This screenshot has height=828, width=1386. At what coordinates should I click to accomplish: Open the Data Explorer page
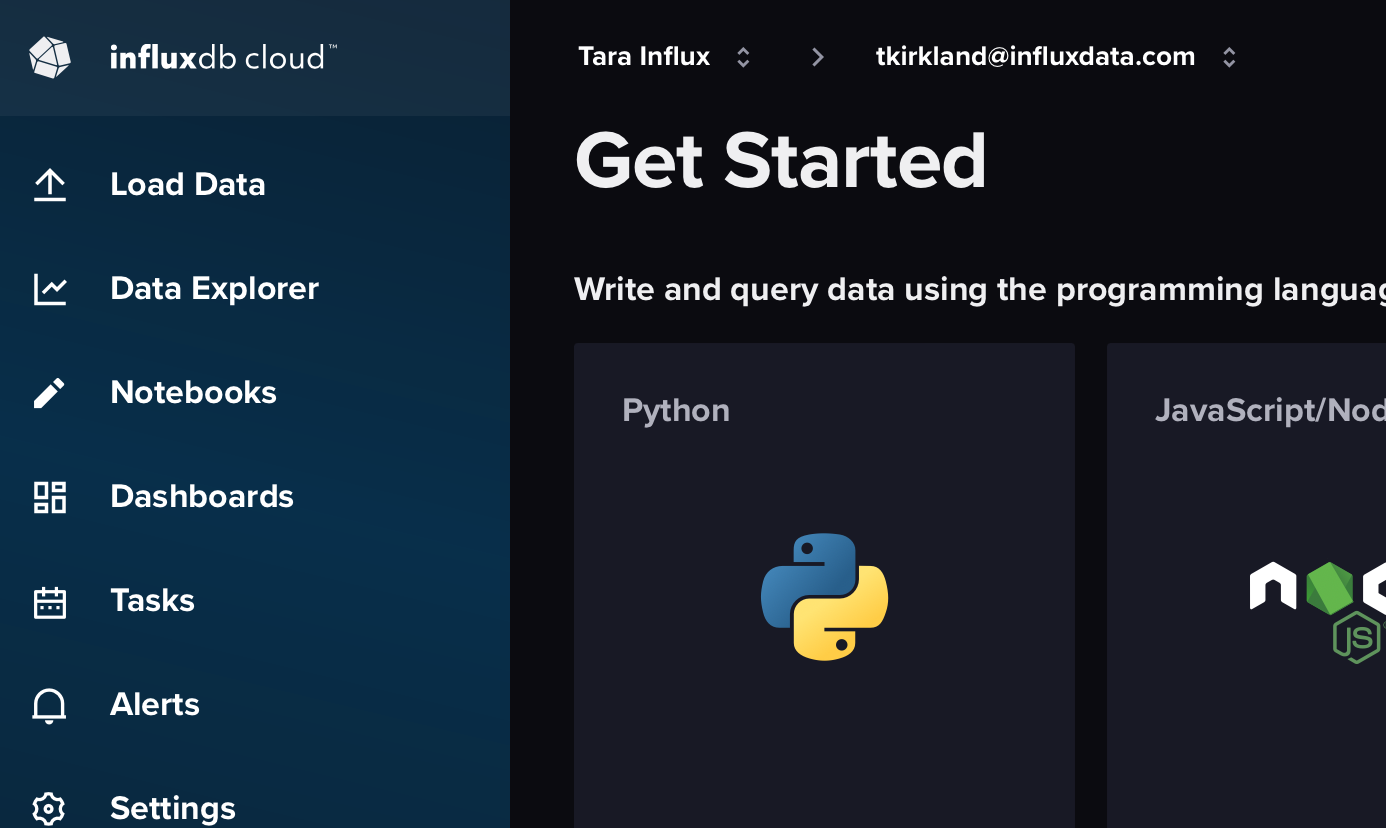pyautogui.click(x=214, y=288)
